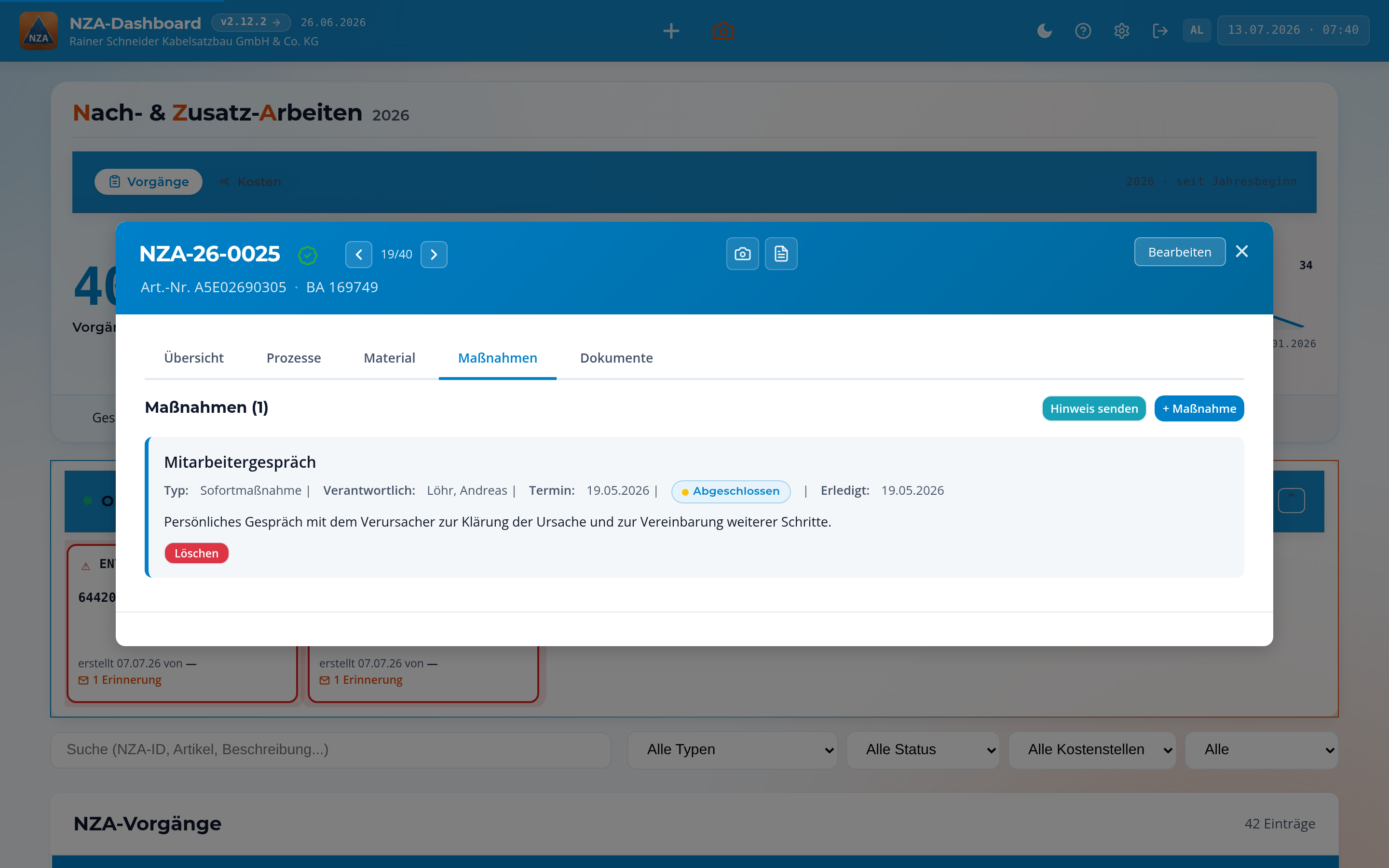
Task: Go to next NZA record arrow
Action: [434, 254]
